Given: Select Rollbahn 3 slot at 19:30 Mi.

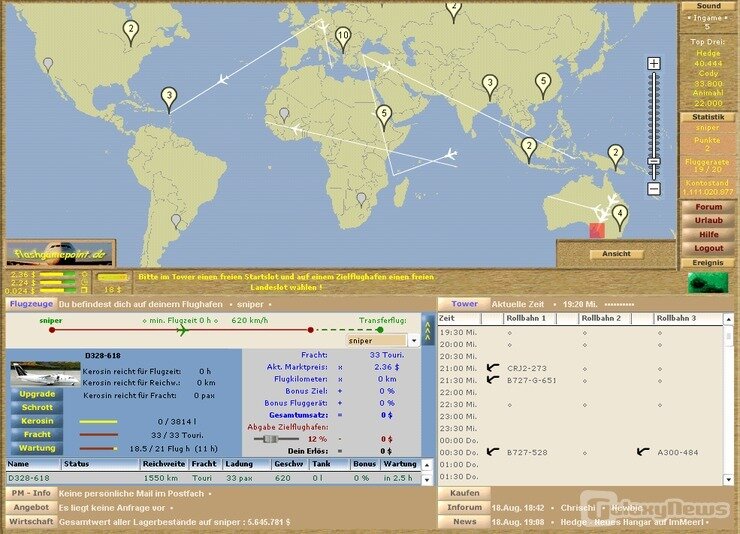Looking at the screenshot, I should click(x=660, y=333).
